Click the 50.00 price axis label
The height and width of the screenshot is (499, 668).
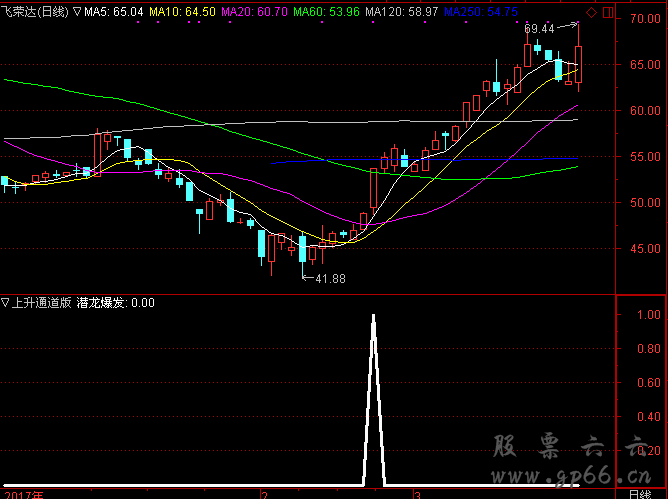pos(645,203)
